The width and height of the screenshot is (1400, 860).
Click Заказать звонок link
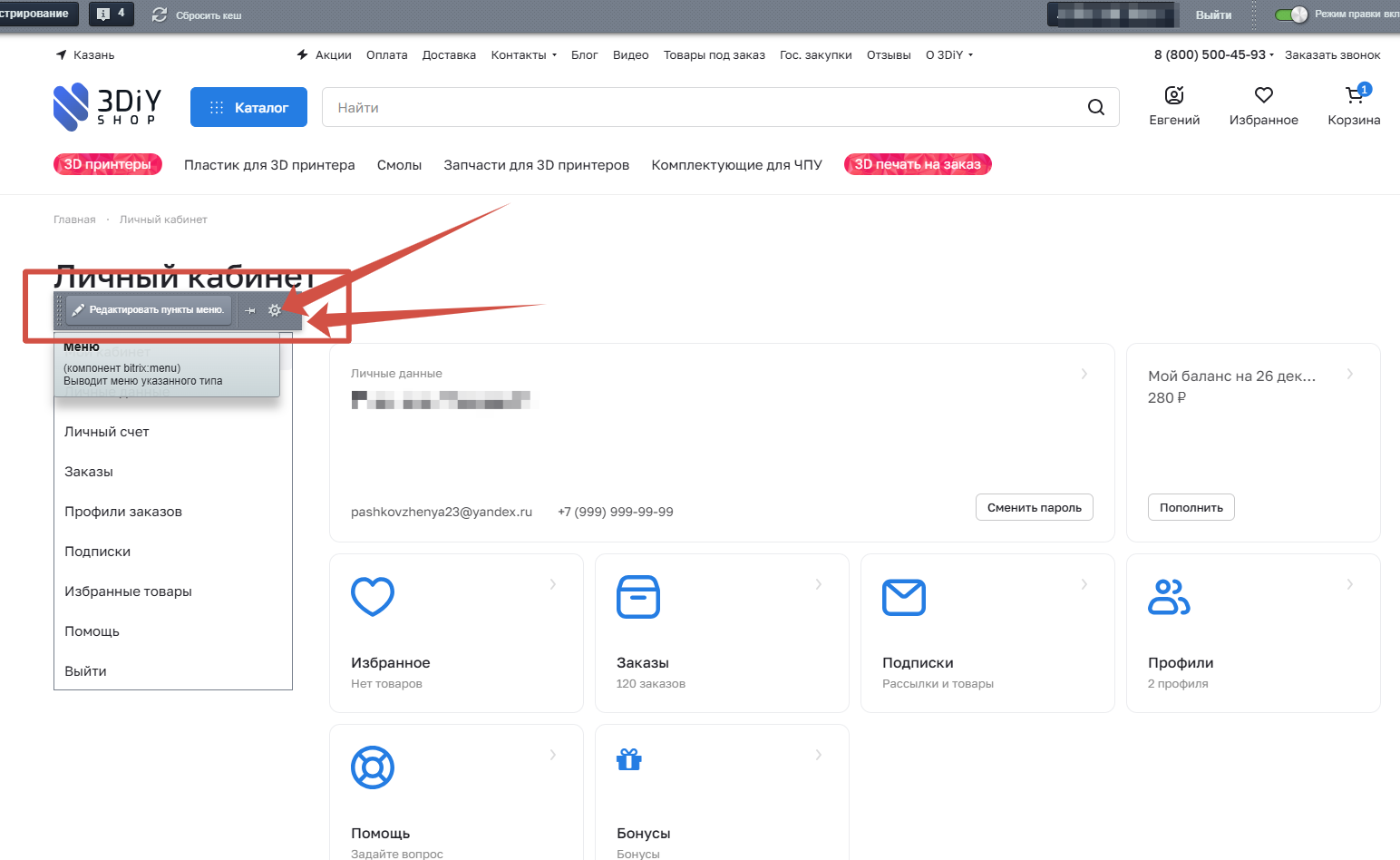(x=1333, y=55)
